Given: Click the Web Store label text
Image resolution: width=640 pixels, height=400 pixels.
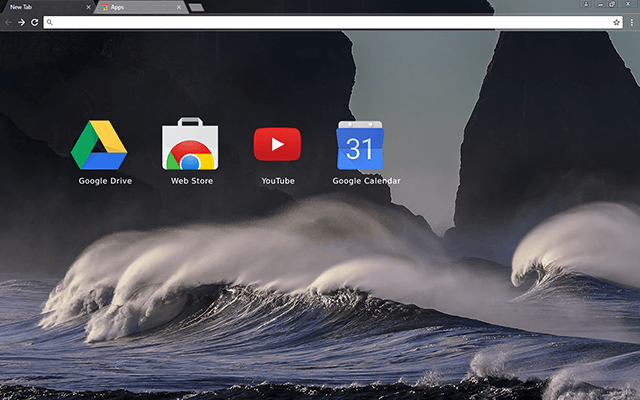Looking at the screenshot, I should pos(191,181).
